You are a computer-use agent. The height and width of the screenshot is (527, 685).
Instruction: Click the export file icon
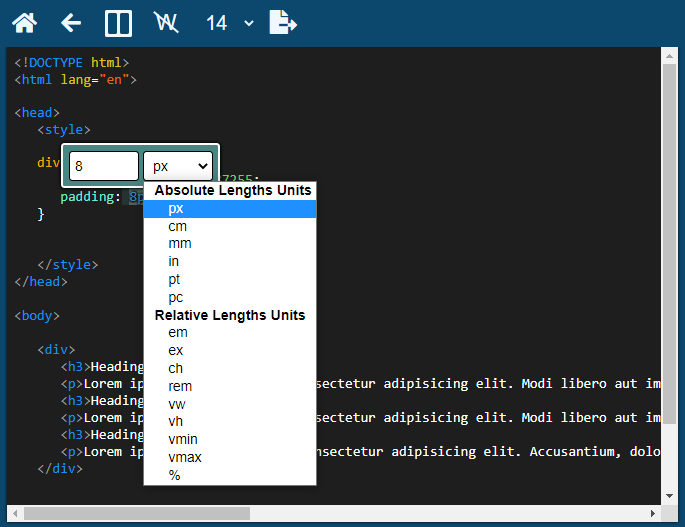click(x=283, y=22)
